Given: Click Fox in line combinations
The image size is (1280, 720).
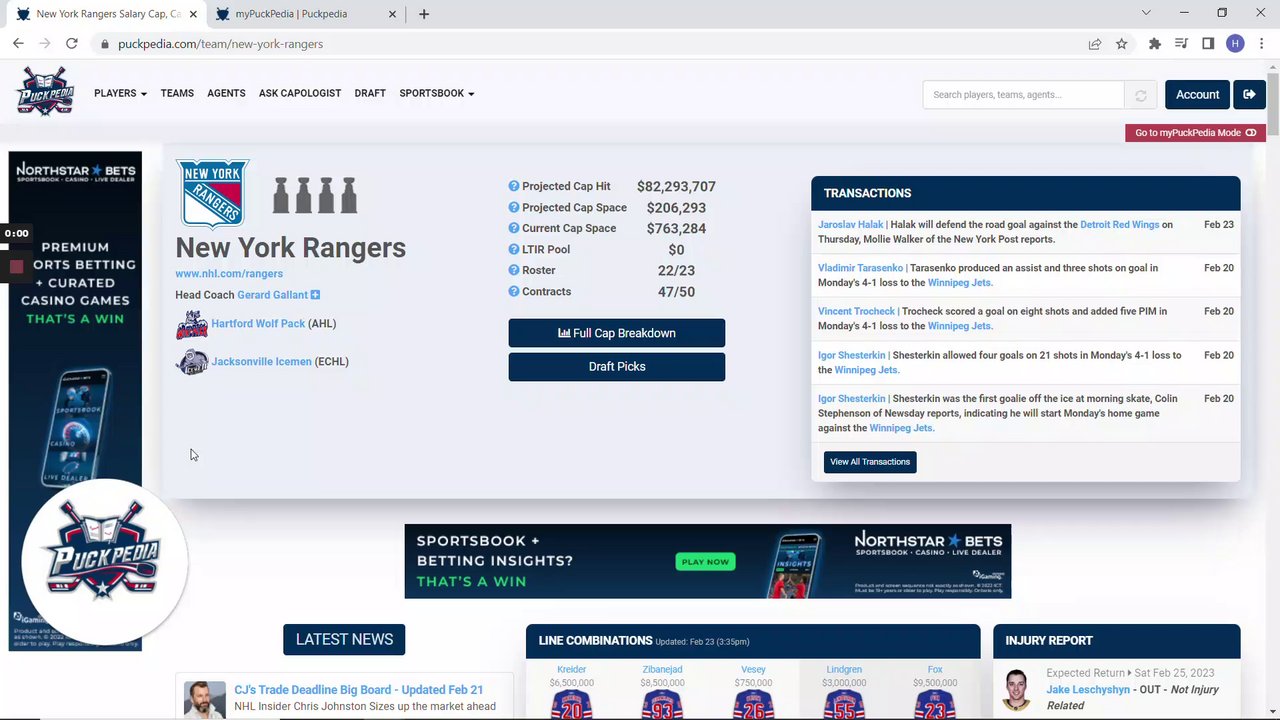Looking at the screenshot, I should point(935,670).
